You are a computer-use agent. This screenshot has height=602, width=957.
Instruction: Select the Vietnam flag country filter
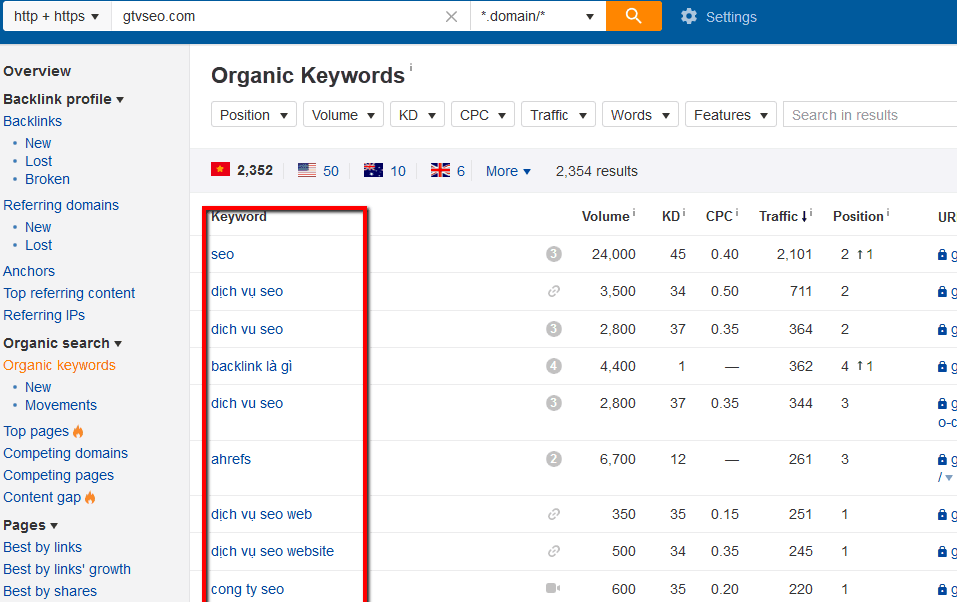pos(221,170)
